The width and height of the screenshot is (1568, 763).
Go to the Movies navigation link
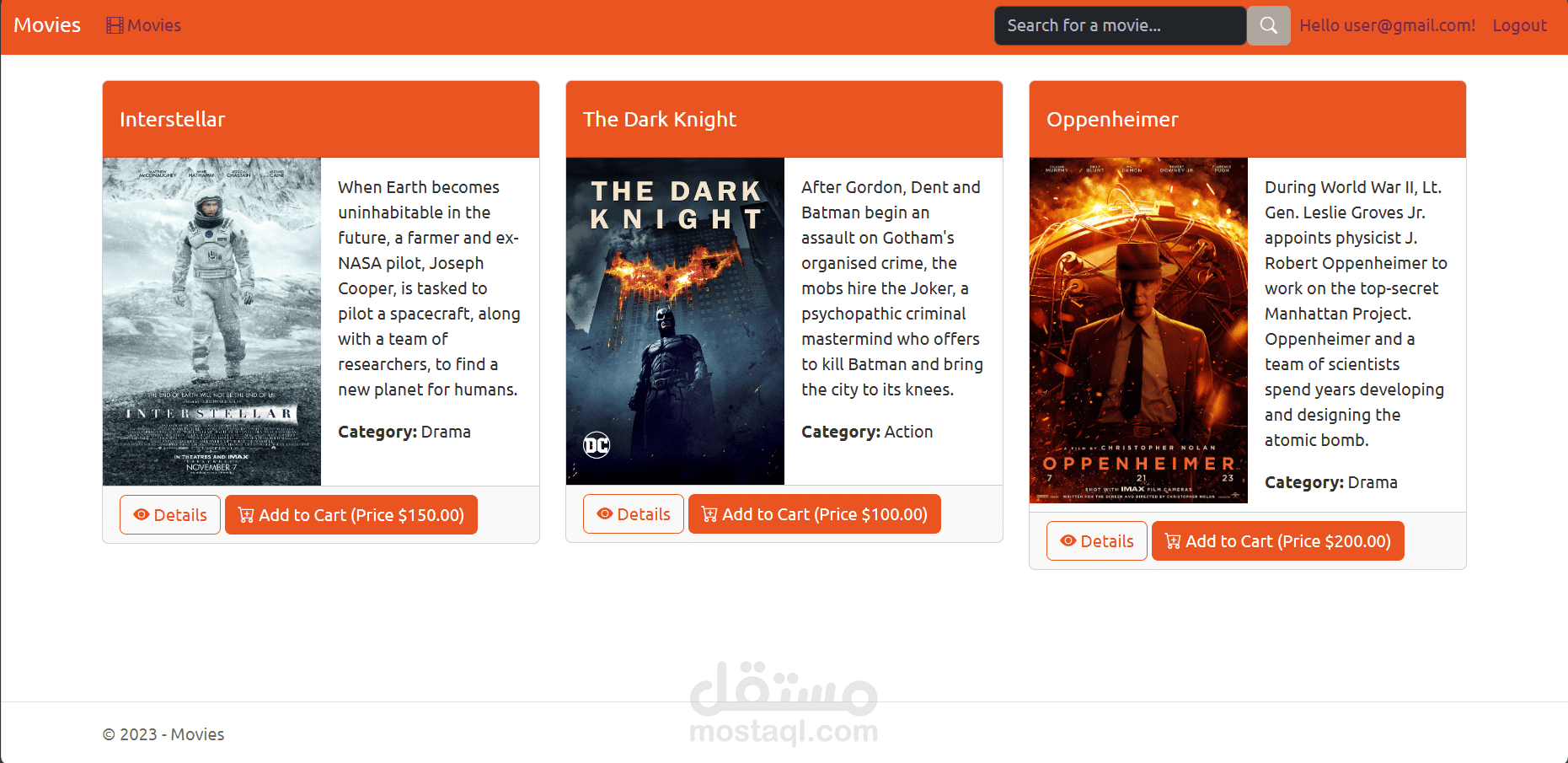pos(144,25)
